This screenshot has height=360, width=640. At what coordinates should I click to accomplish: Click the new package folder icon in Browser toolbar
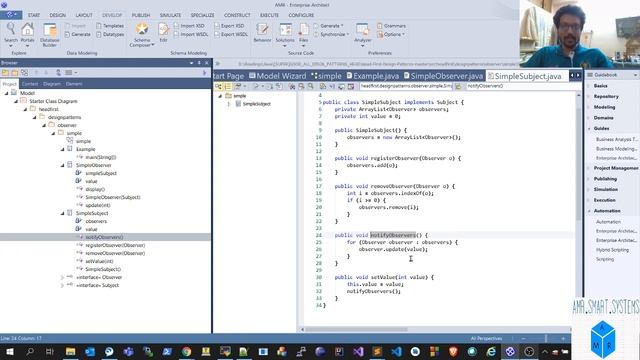click(x=15, y=73)
